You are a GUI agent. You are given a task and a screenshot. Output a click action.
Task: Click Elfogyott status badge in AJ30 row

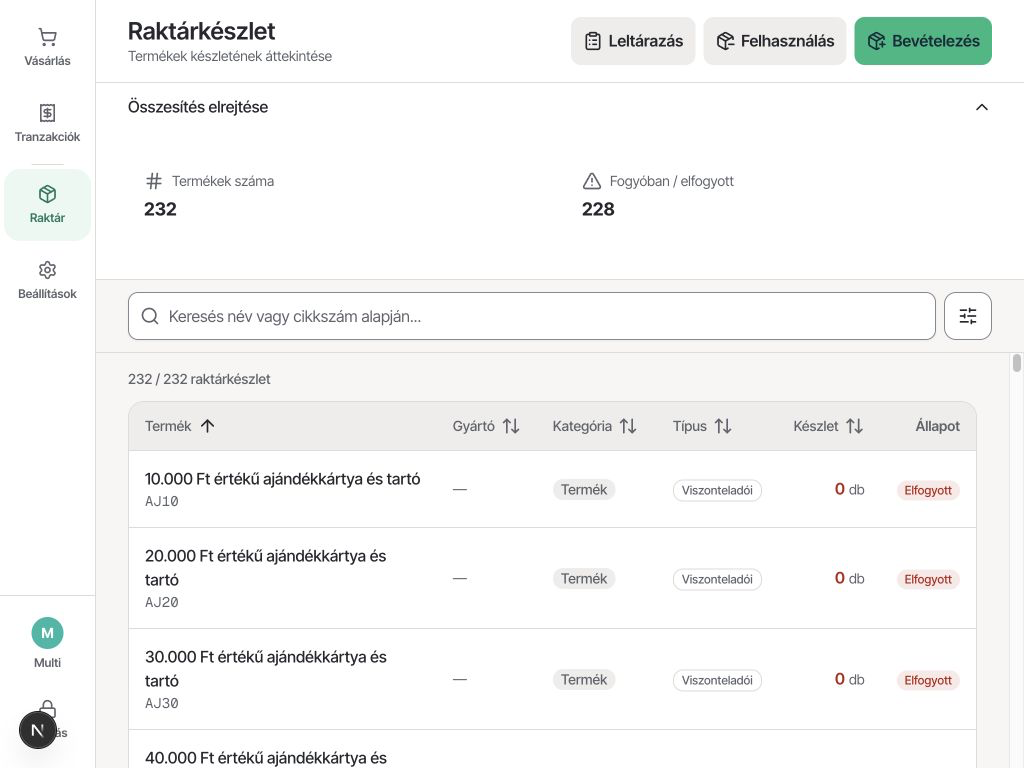click(928, 680)
